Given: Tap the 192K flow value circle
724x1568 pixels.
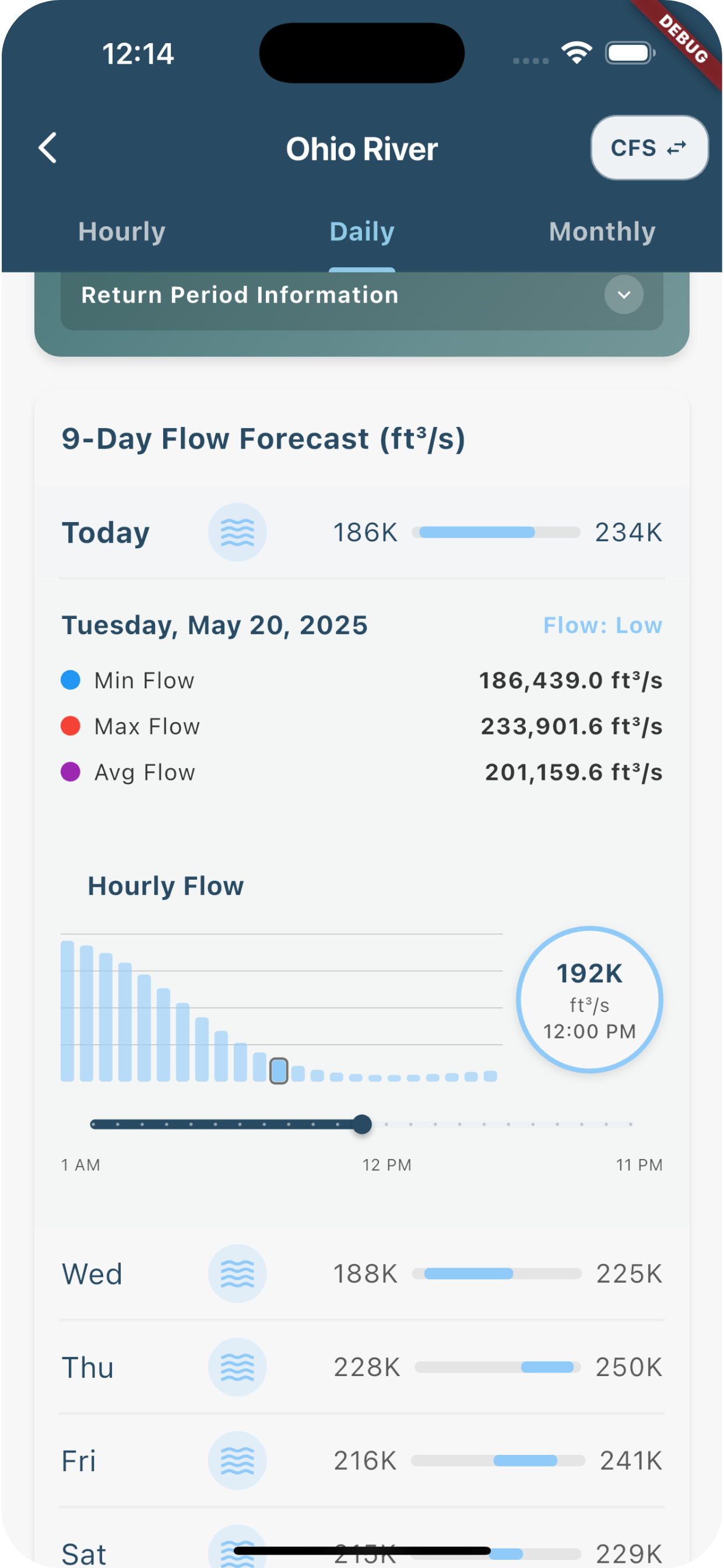Looking at the screenshot, I should [589, 999].
